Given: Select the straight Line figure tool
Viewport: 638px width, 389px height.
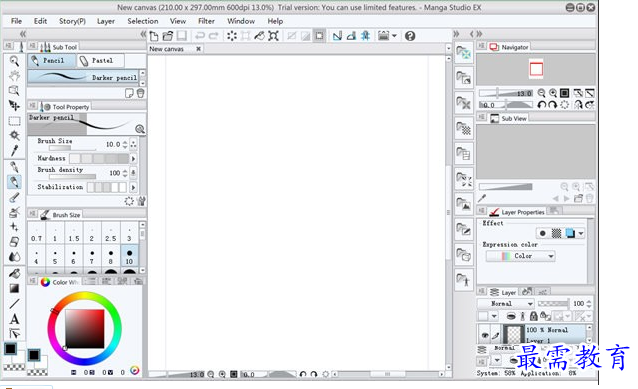Looking at the screenshot, I should pos(14,304).
